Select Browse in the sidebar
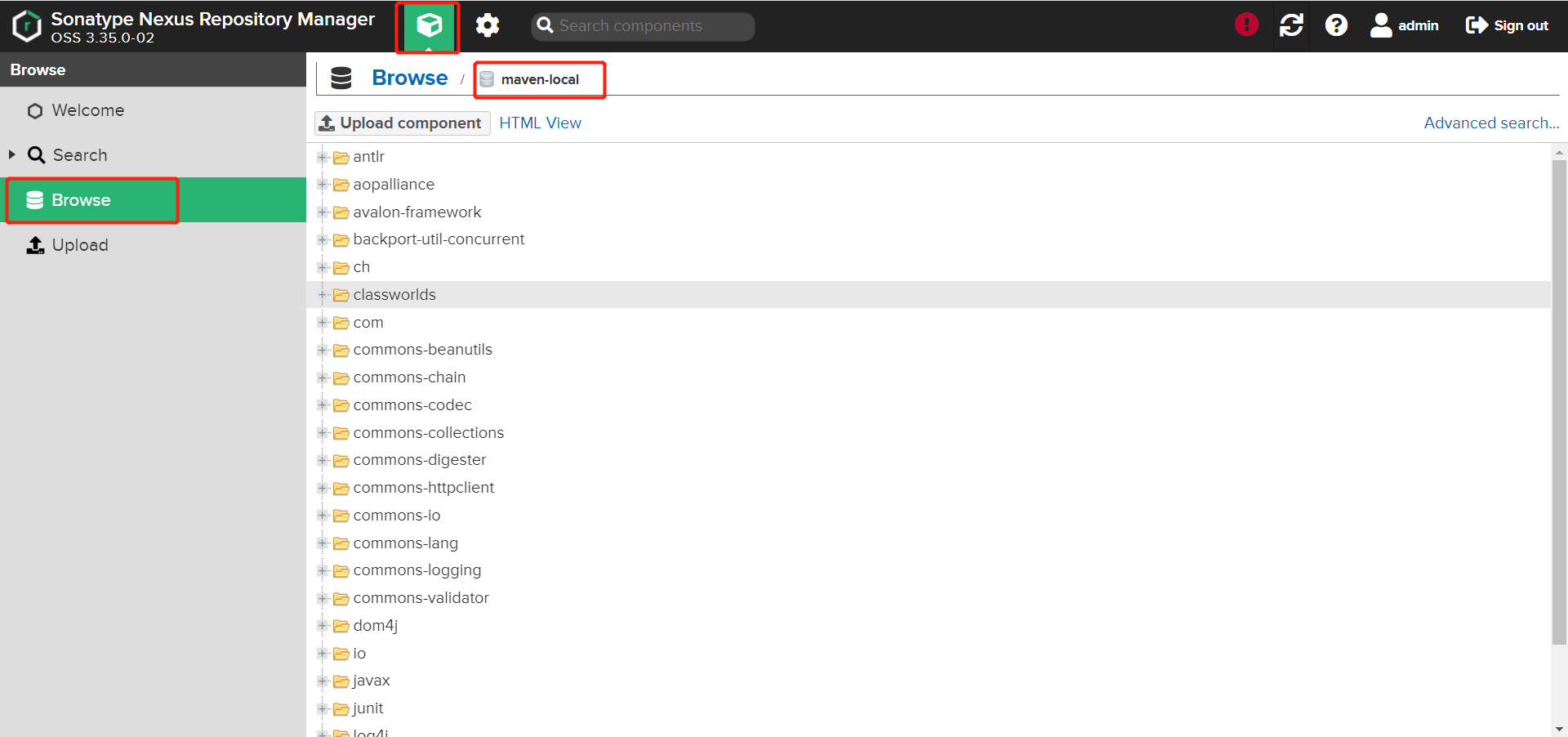 pos(153,200)
